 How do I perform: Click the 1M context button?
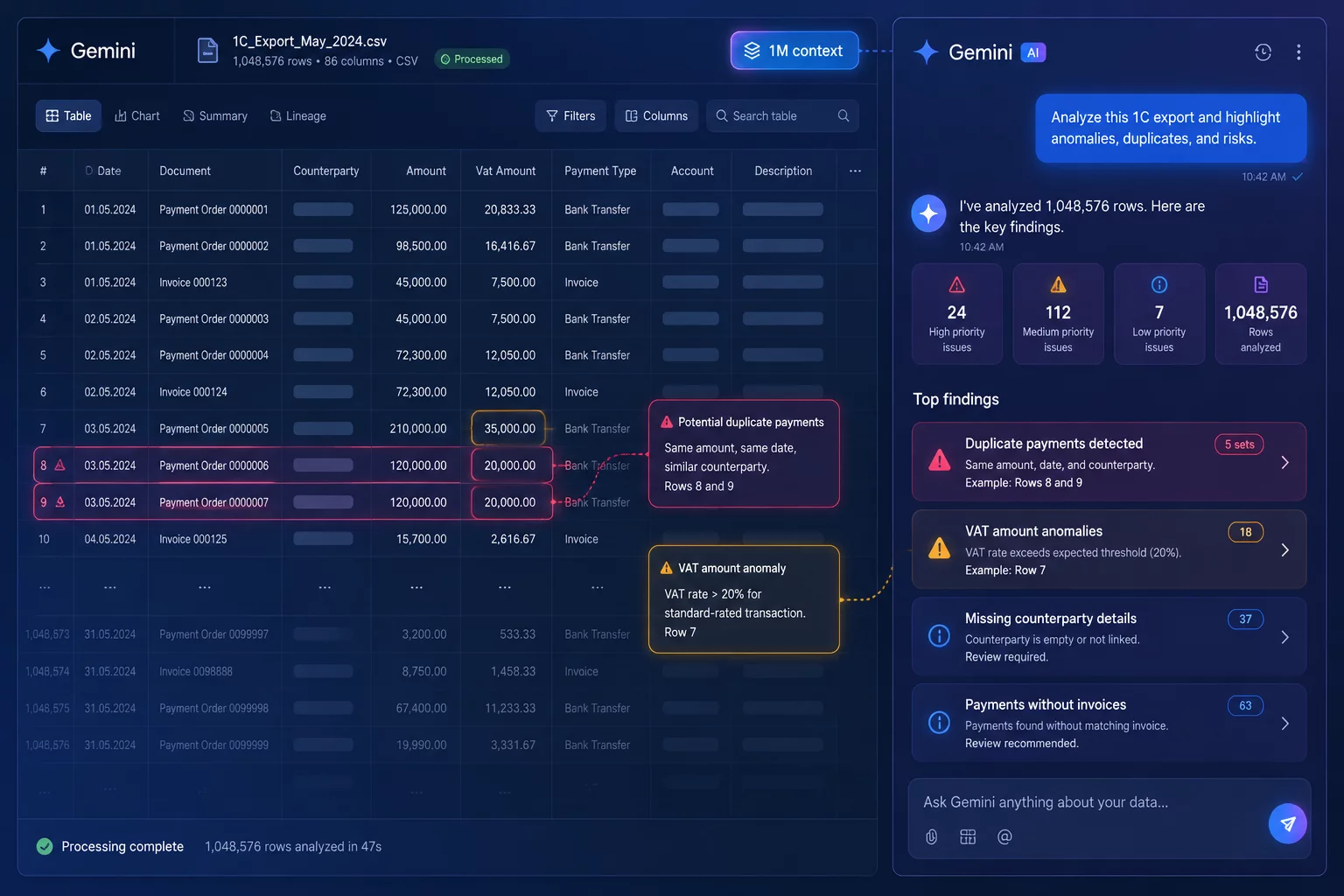(x=794, y=51)
